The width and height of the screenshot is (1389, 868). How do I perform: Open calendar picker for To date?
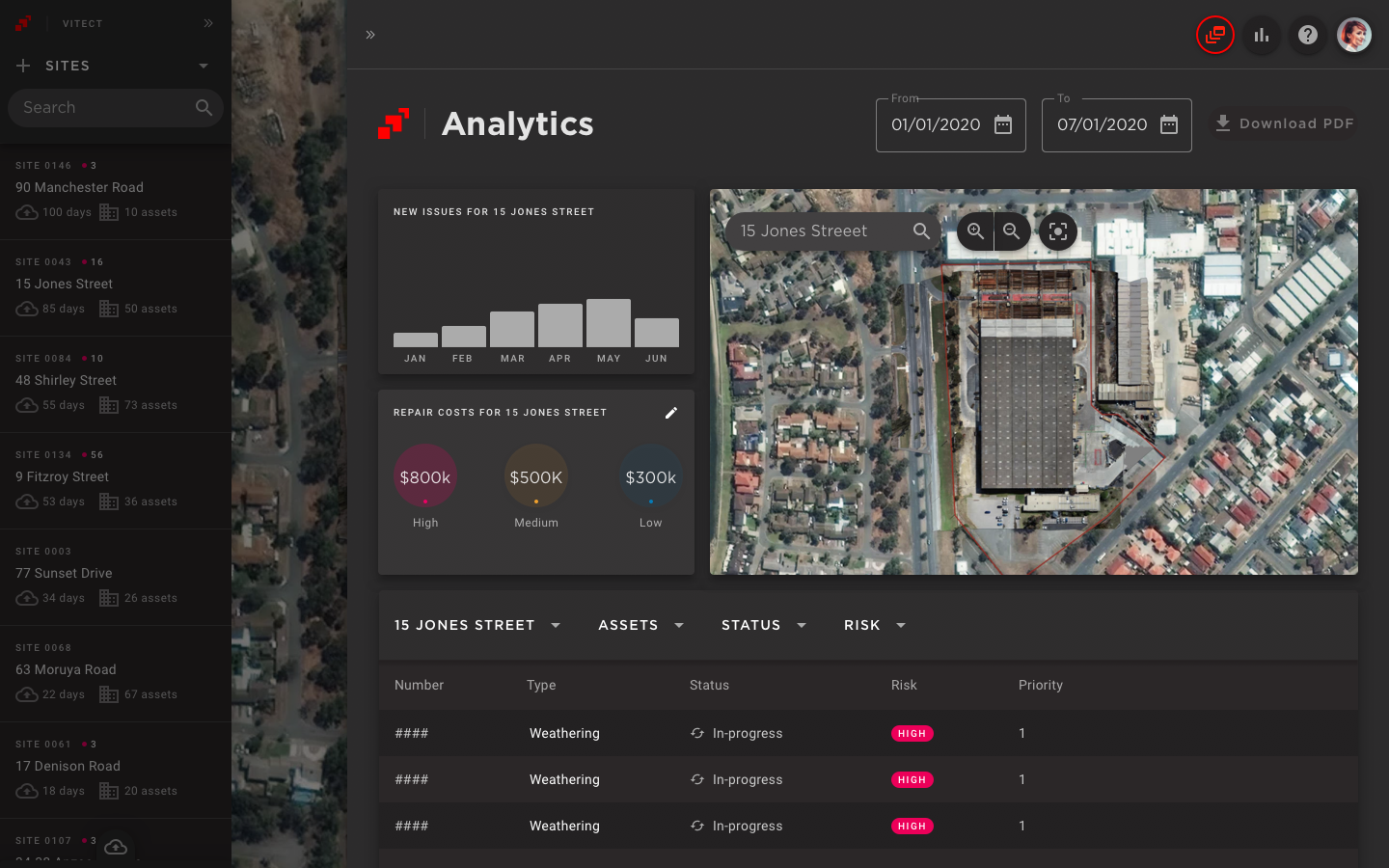pyautogui.click(x=1169, y=124)
